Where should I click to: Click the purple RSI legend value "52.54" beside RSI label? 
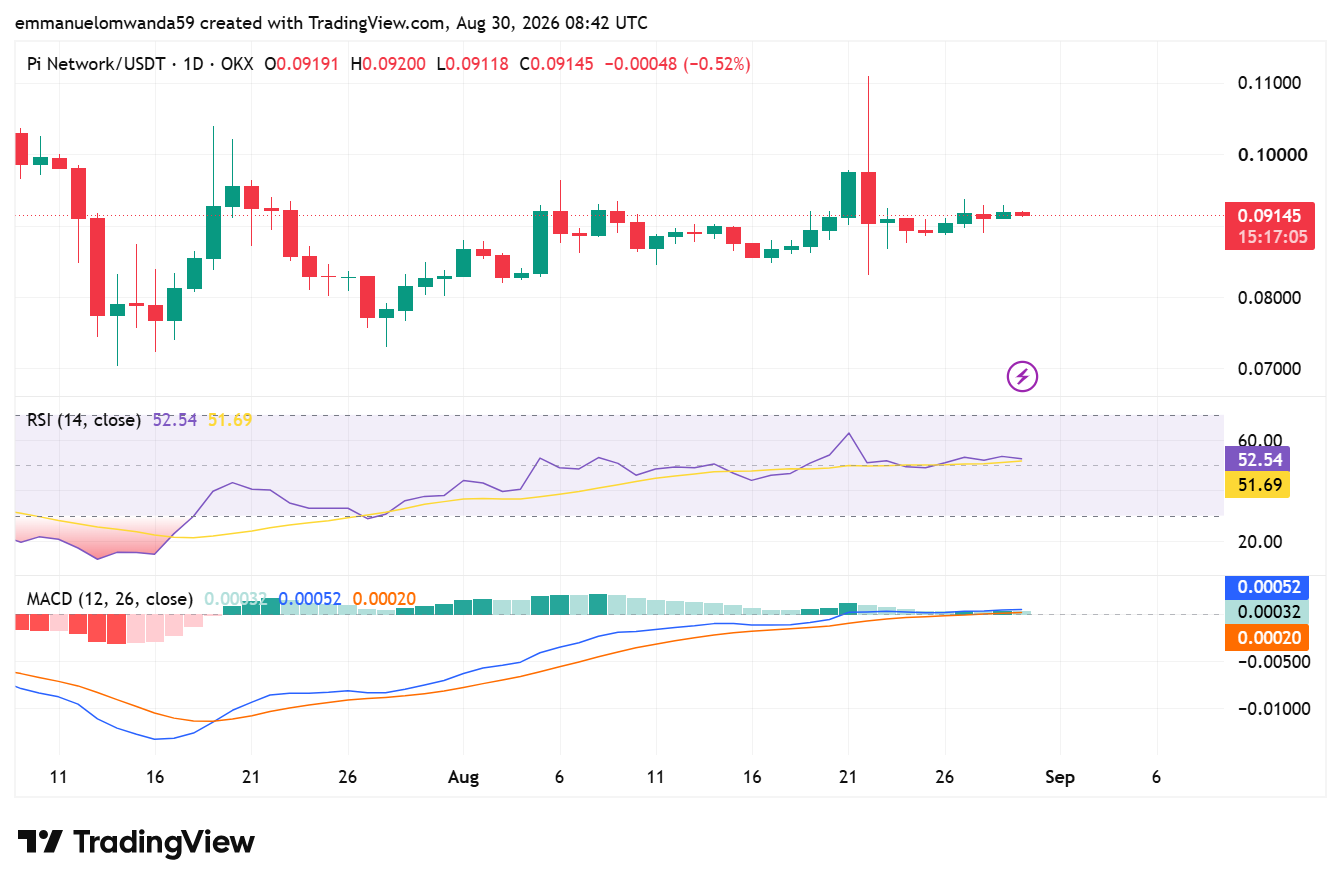click(174, 420)
